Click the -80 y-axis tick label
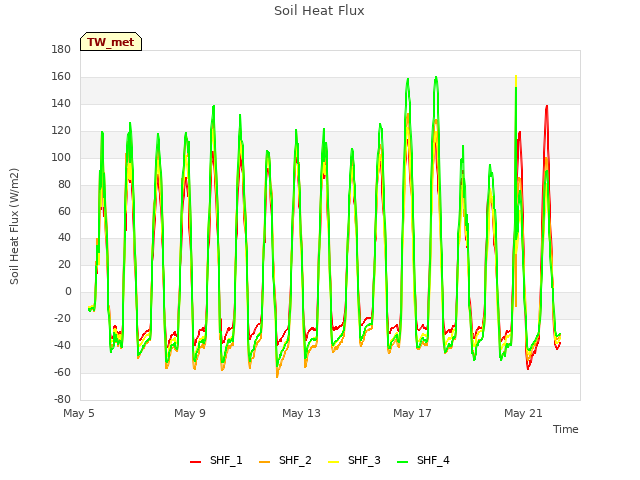 click(x=62, y=399)
